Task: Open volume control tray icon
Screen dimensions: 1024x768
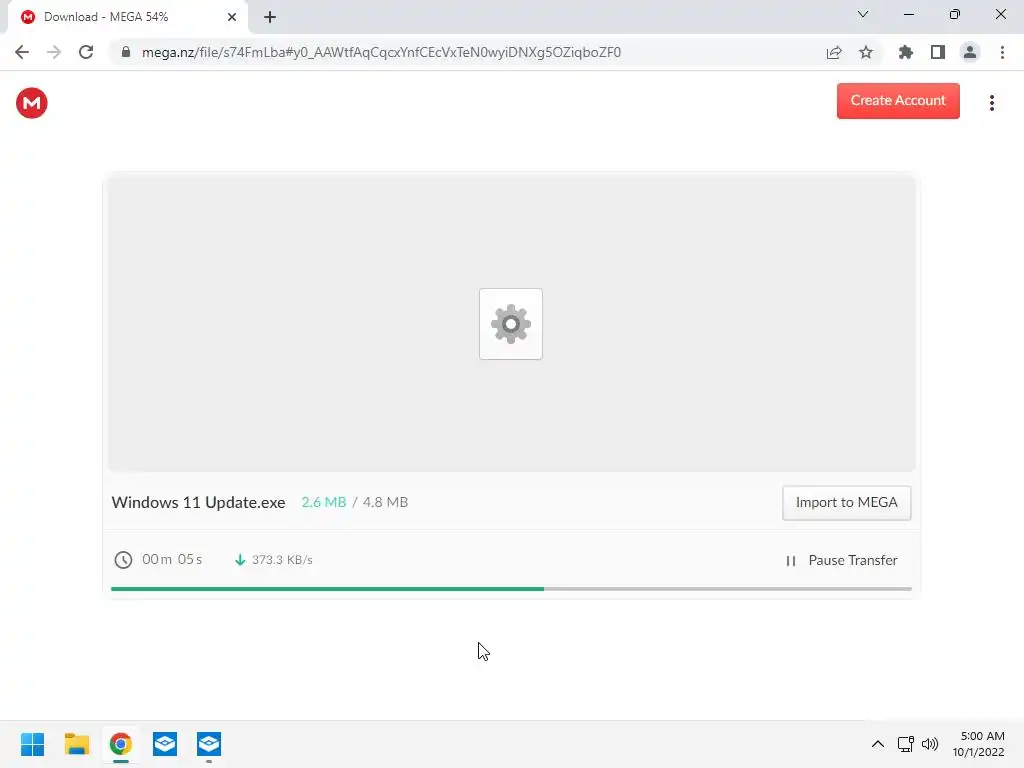Action: (x=929, y=744)
